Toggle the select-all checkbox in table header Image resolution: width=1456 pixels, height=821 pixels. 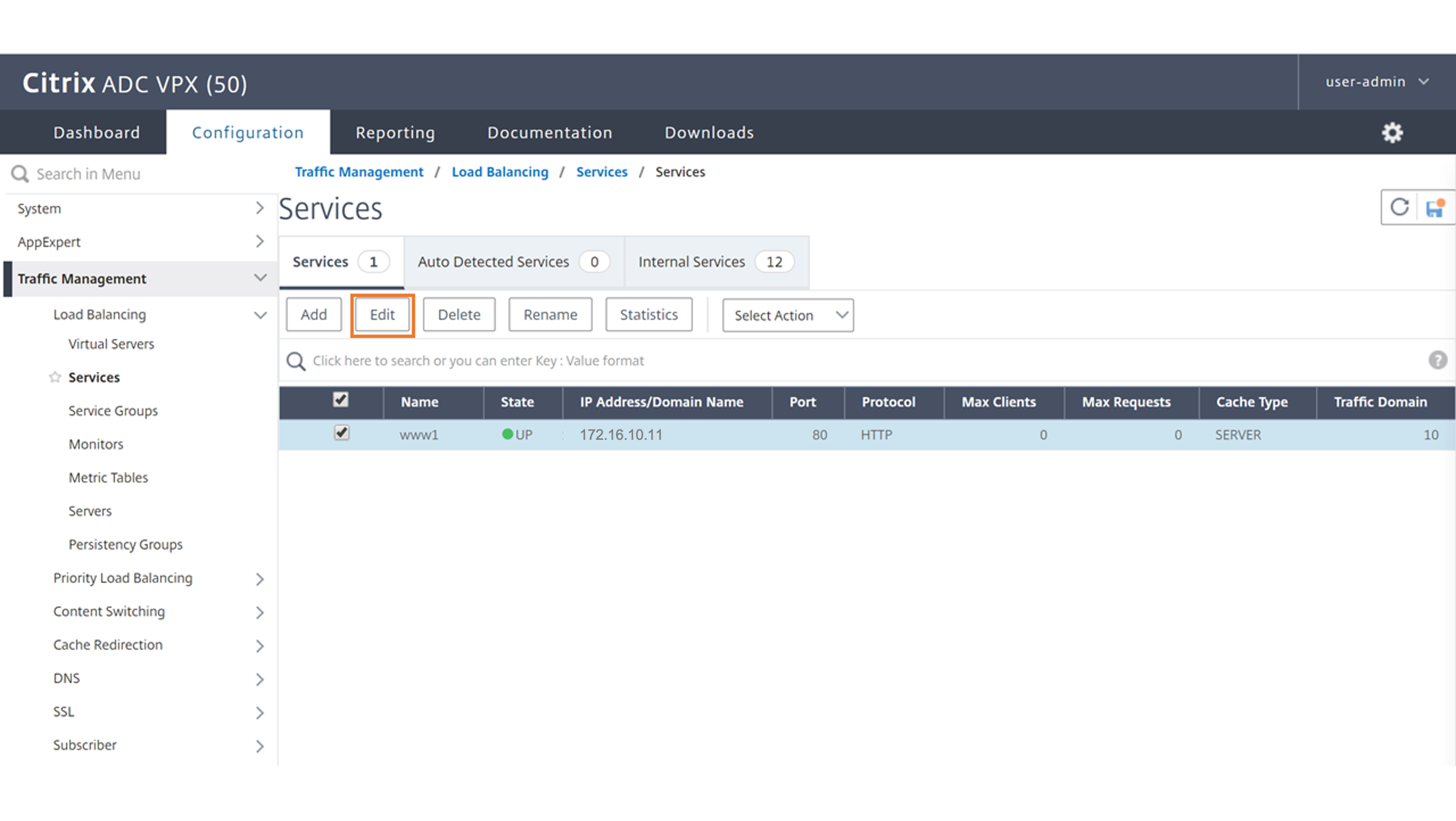tap(341, 400)
